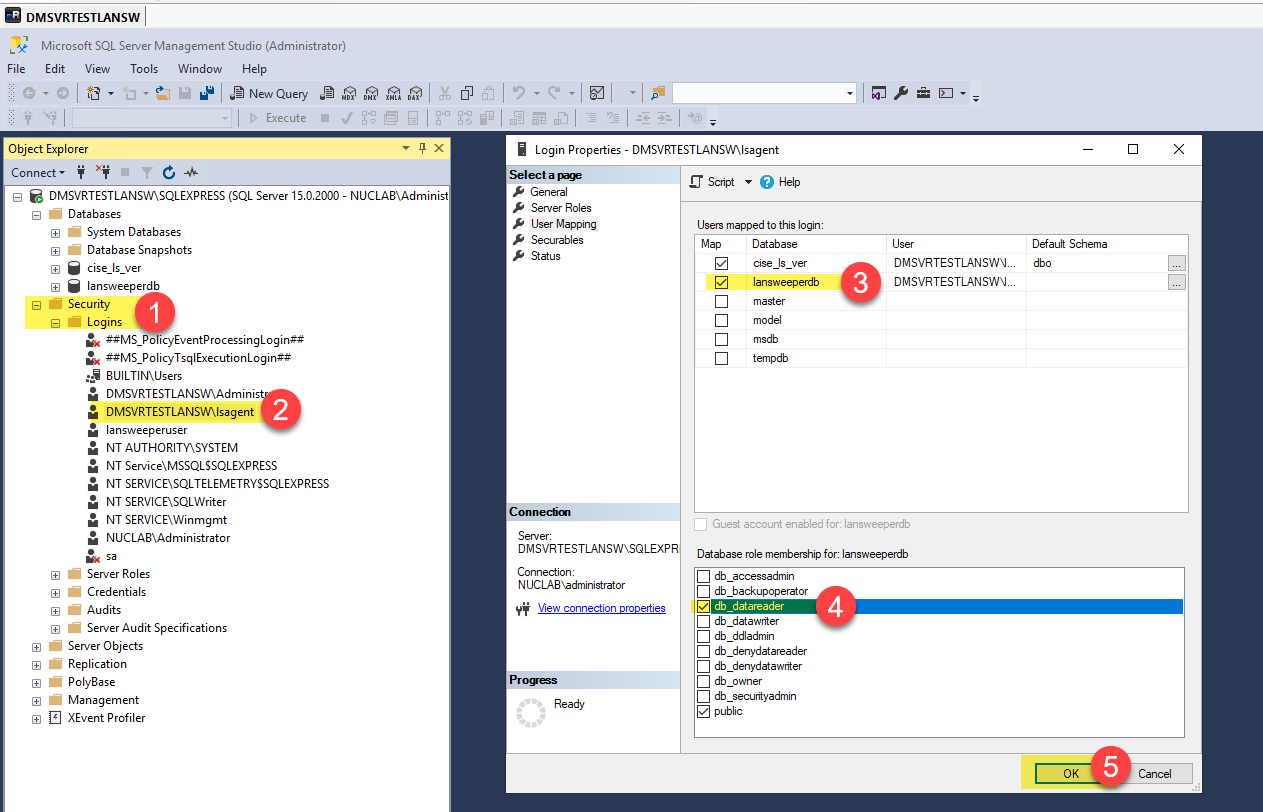Click the Copy icon in toolbar
The height and width of the screenshot is (812, 1263).
pos(467,93)
